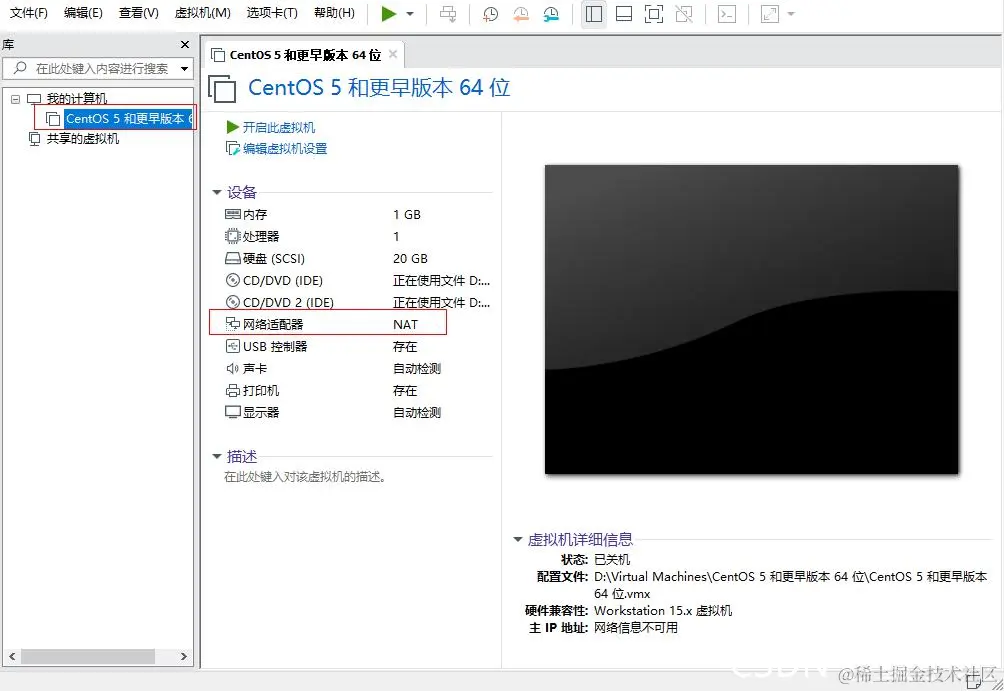Collapse the 虚拟机详细信息 section
Viewport: 1004px width, 691px height.
517,539
